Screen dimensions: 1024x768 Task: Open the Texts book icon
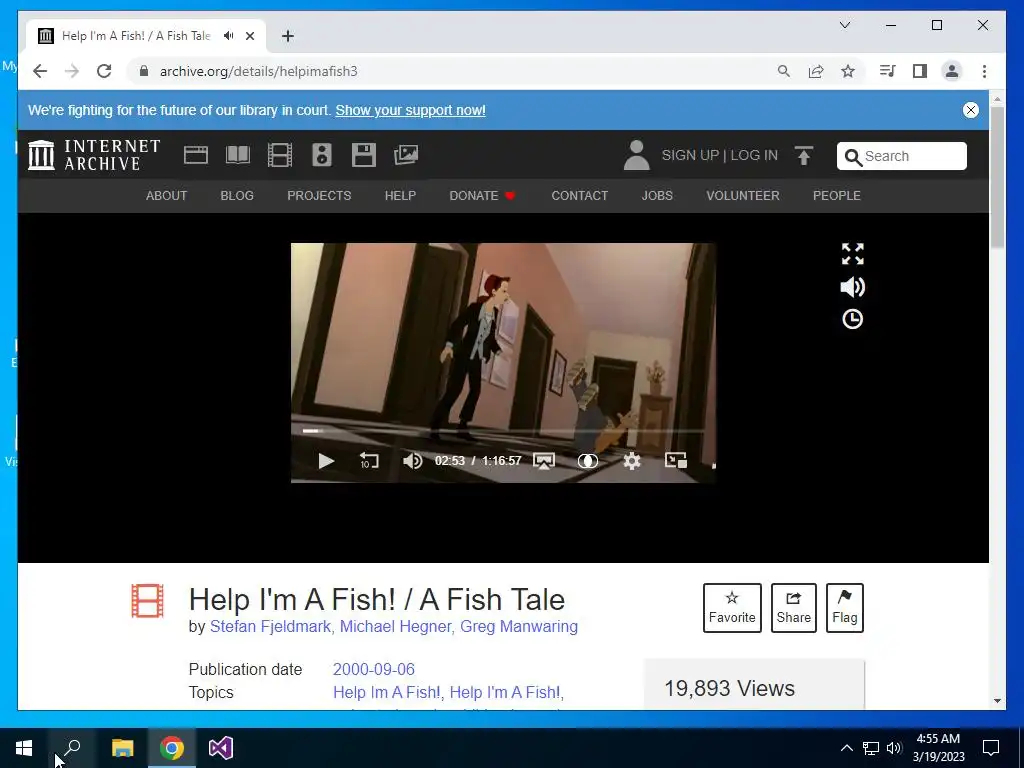238,155
